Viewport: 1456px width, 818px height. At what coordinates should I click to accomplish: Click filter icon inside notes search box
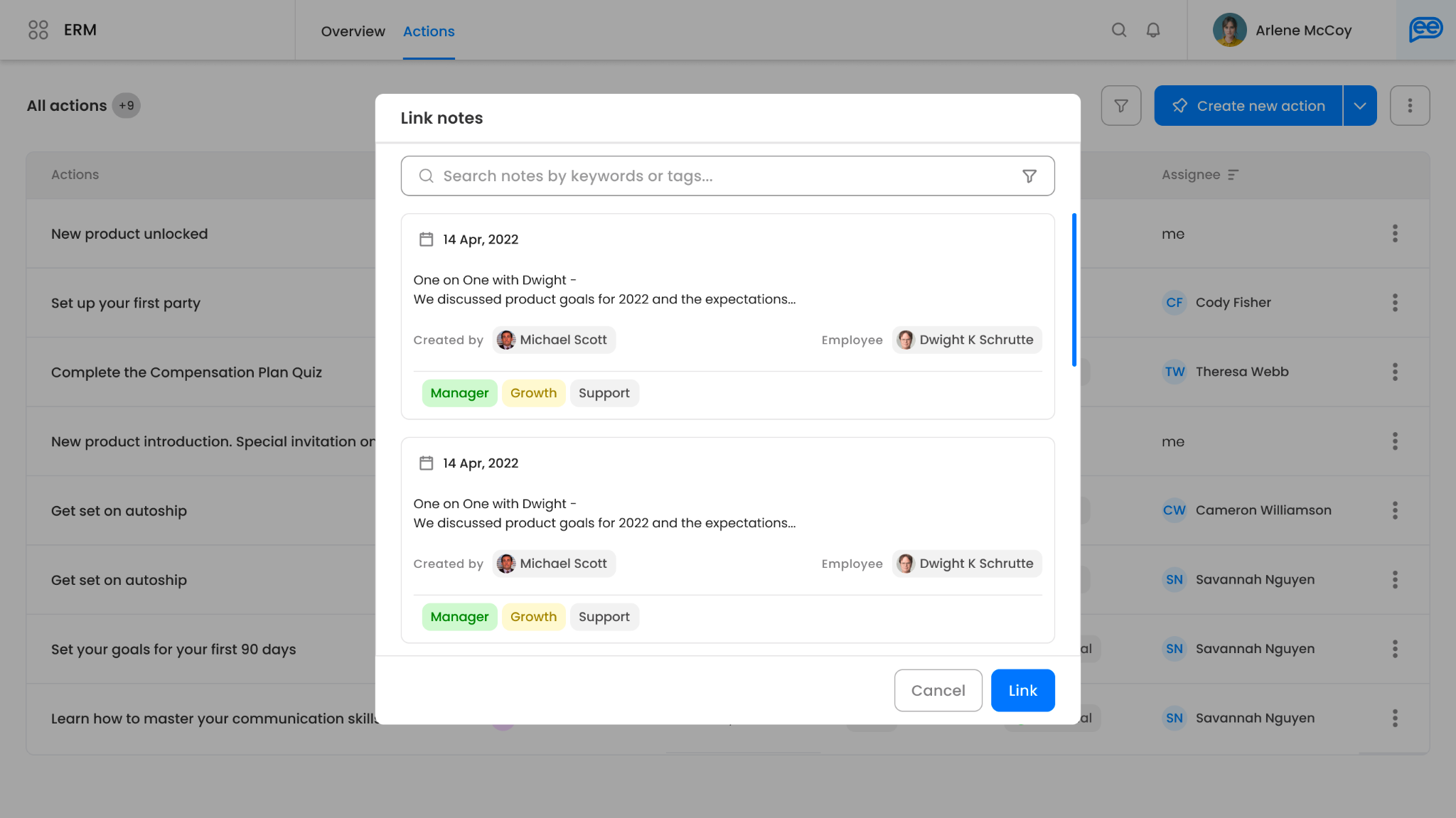pos(1029,176)
